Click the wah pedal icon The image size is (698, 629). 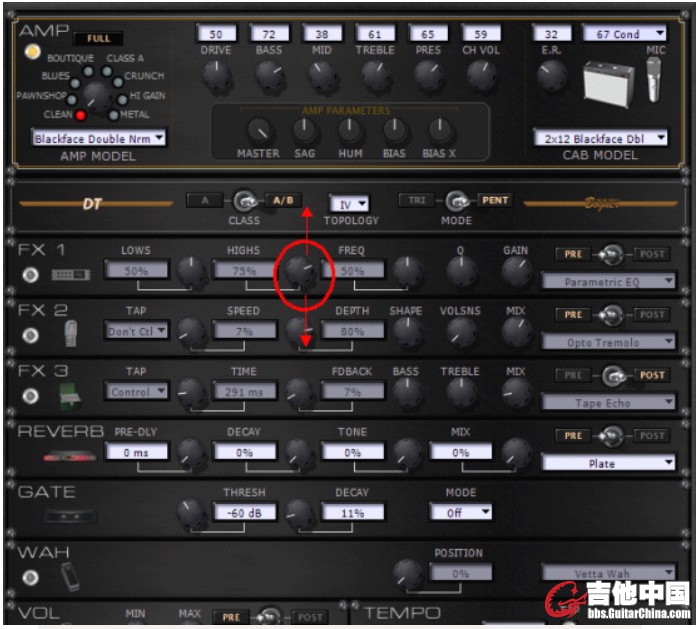[70, 577]
